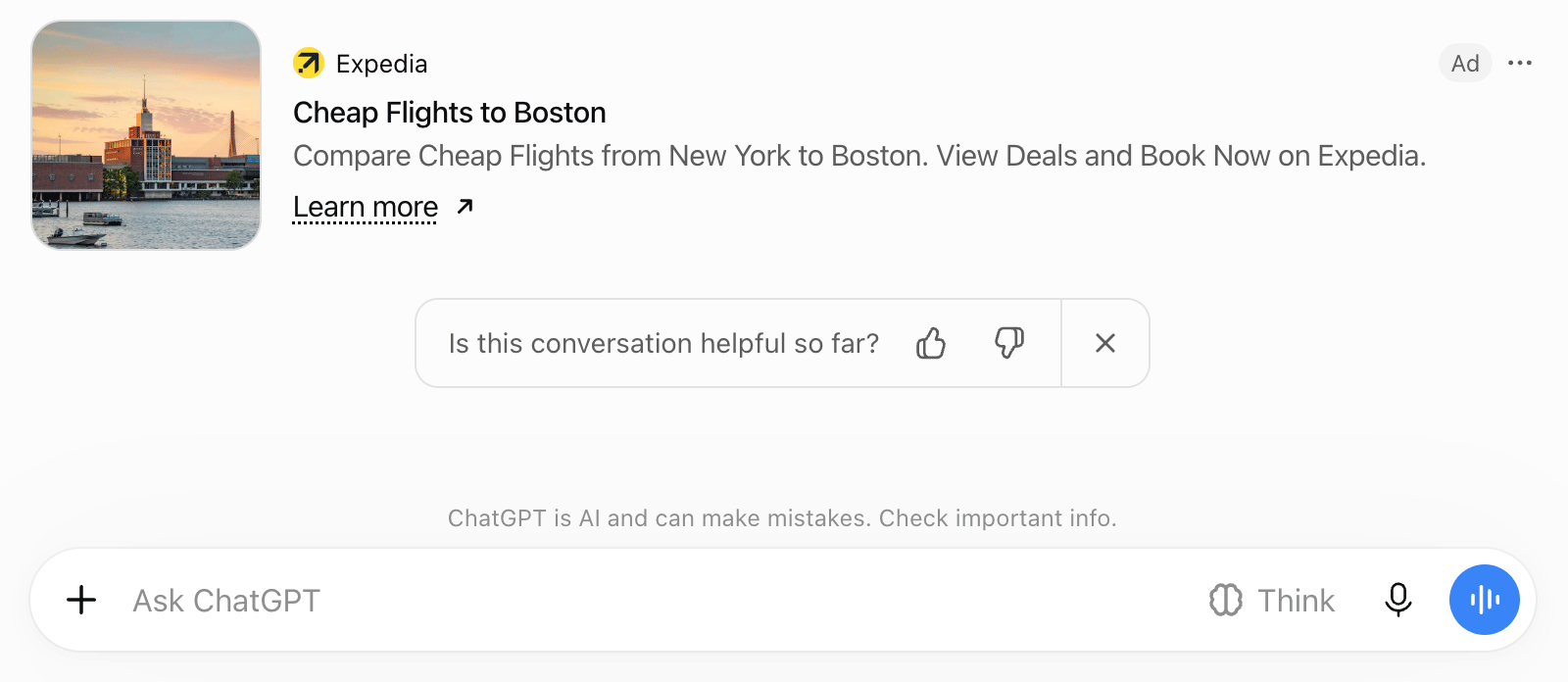Click the arrow beside Learn more

[465, 207]
